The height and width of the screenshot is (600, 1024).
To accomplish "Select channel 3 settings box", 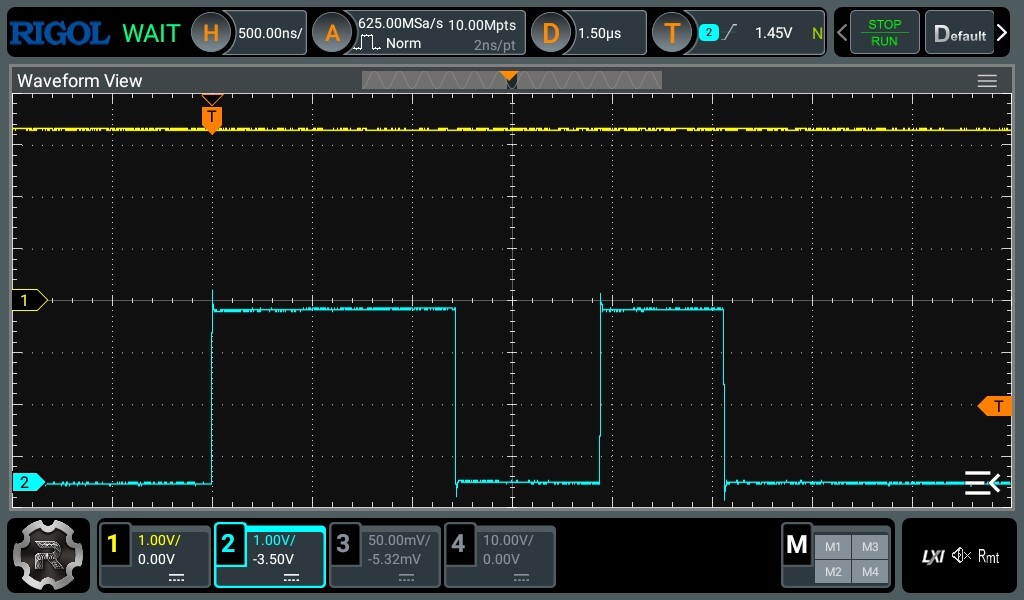I will tap(384, 555).
